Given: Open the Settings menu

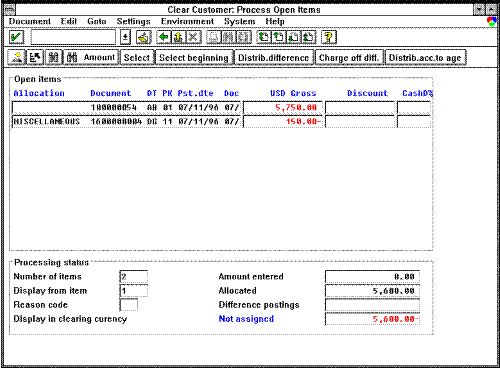Looking at the screenshot, I should click(x=133, y=21).
